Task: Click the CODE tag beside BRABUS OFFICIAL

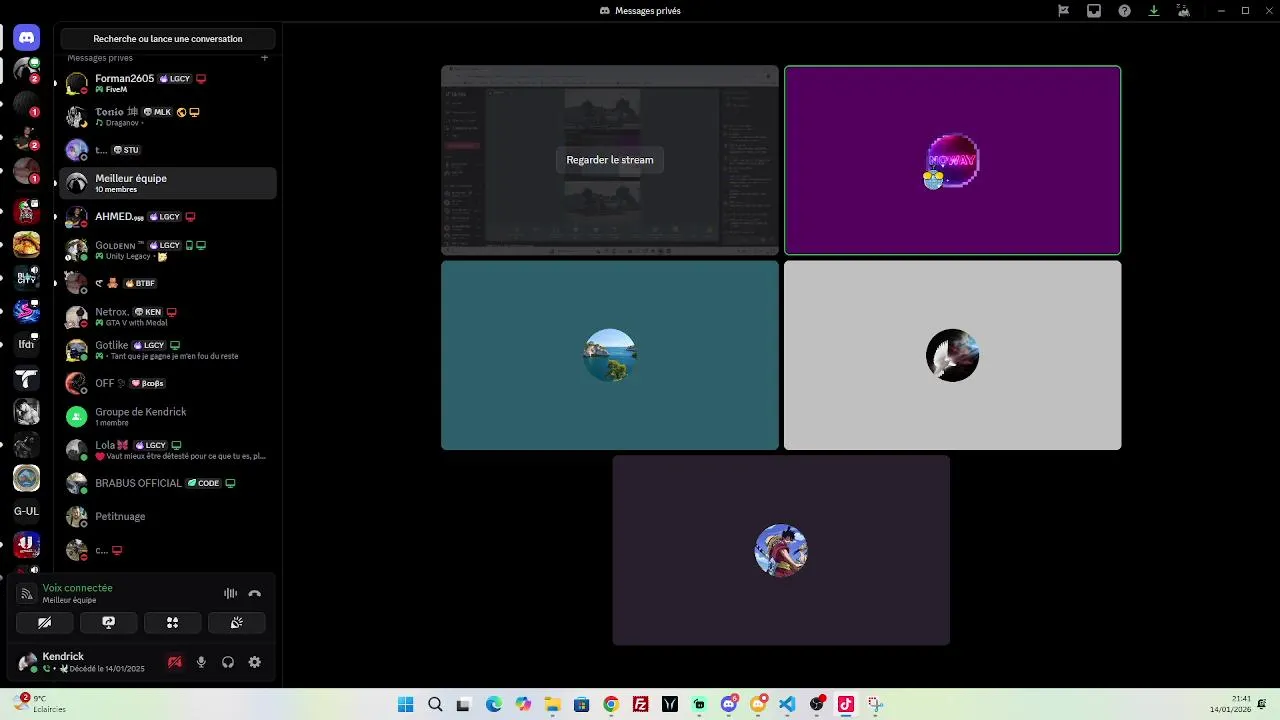Action: pos(204,483)
